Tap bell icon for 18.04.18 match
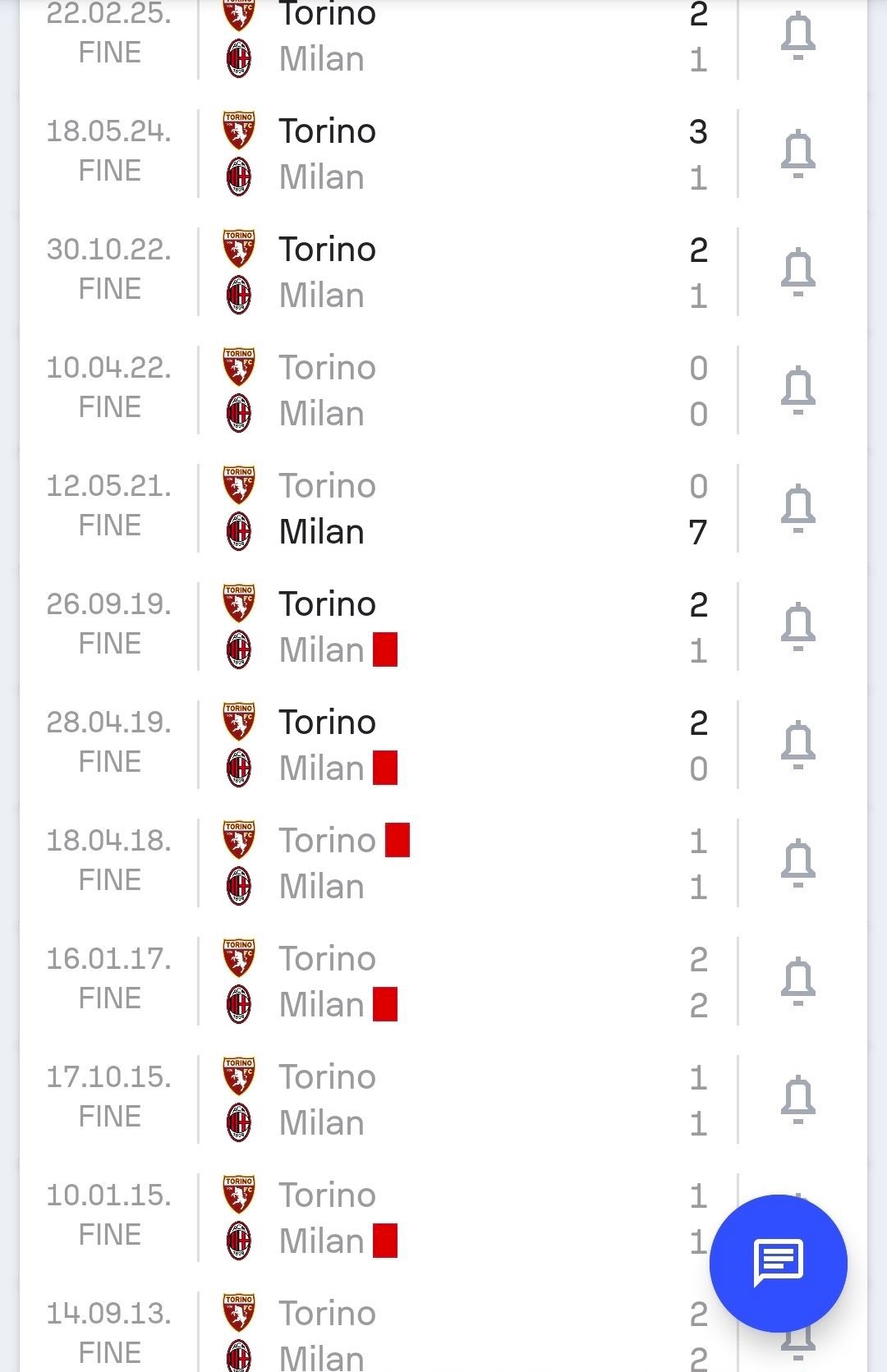887x1372 pixels. tap(797, 863)
